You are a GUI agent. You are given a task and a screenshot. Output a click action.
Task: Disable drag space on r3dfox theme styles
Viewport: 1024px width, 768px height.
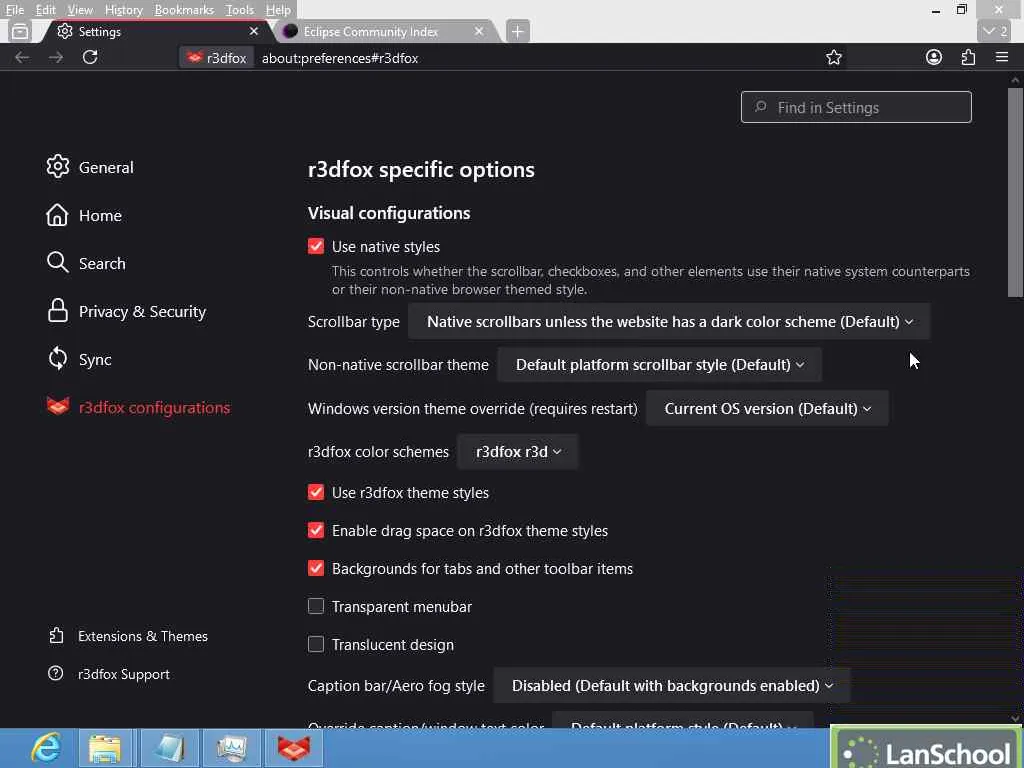[x=316, y=530]
